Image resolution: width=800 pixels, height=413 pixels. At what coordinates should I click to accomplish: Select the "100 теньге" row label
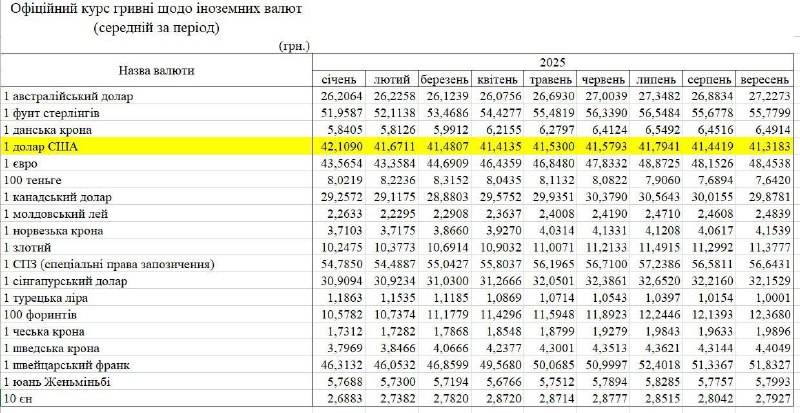pos(34,181)
